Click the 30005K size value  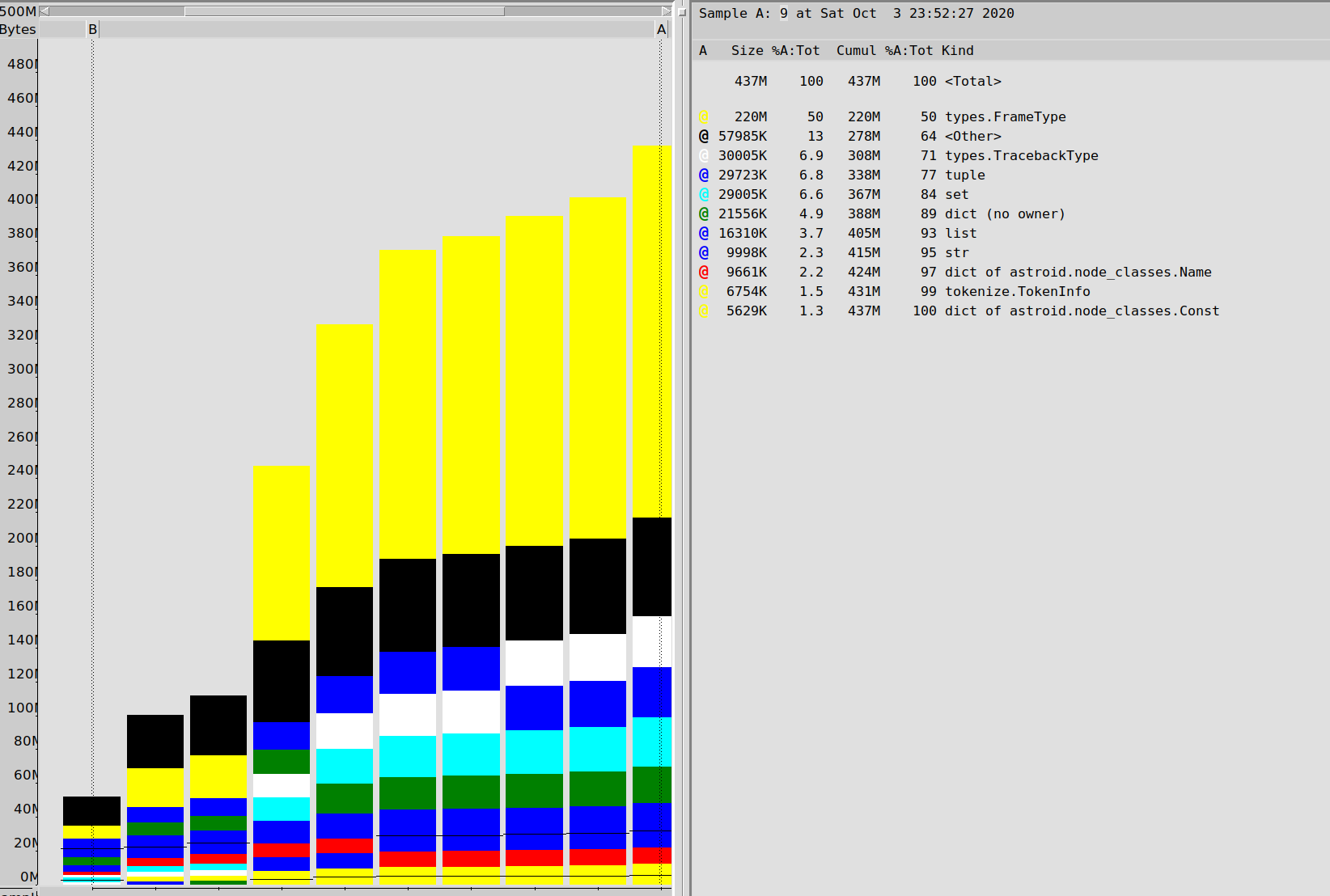(743, 156)
